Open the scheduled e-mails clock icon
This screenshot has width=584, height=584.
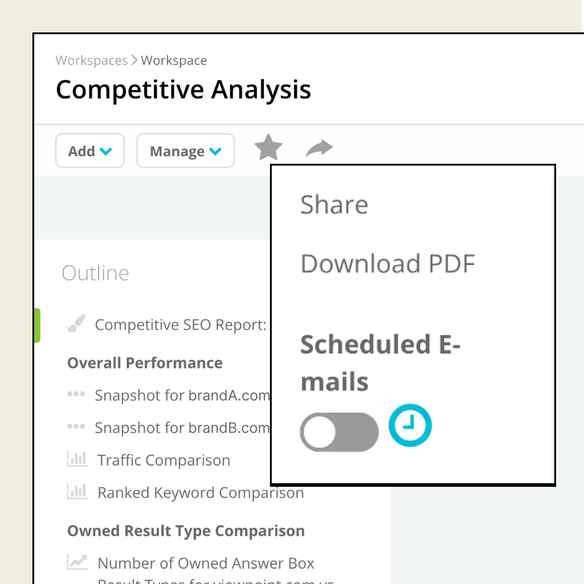(x=410, y=425)
